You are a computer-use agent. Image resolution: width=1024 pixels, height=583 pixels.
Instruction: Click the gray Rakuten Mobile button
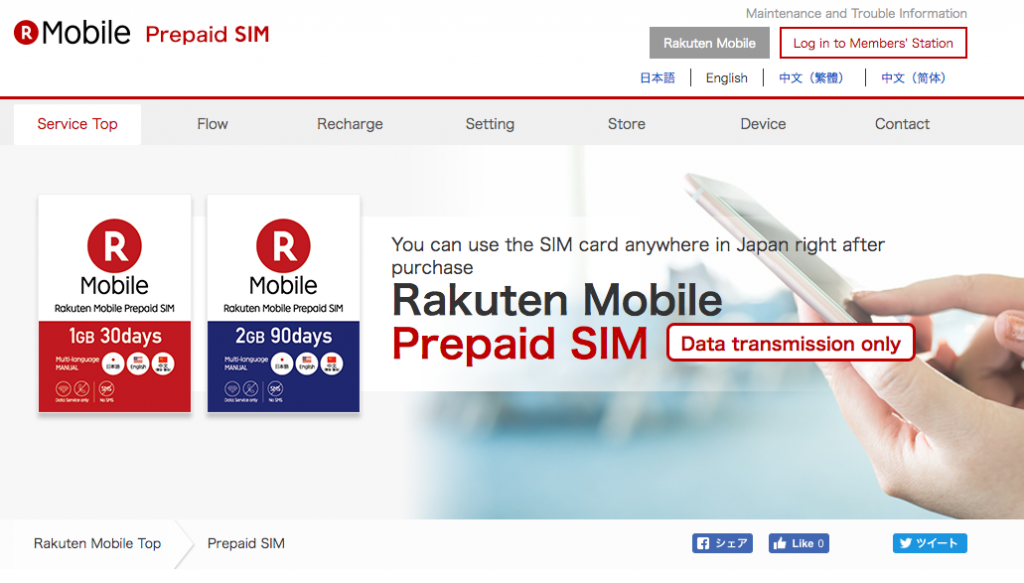(709, 43)
